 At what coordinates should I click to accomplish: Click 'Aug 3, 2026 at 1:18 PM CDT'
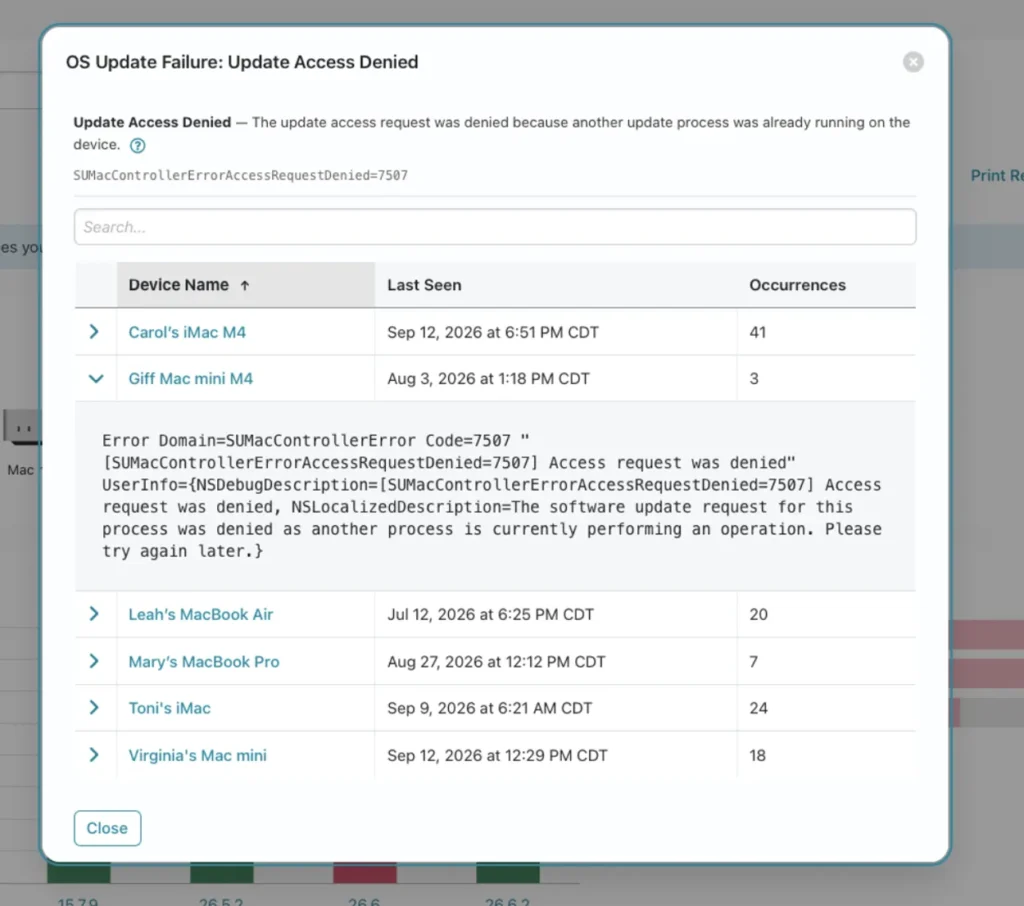pyautogui.click(x=488, y=379)
